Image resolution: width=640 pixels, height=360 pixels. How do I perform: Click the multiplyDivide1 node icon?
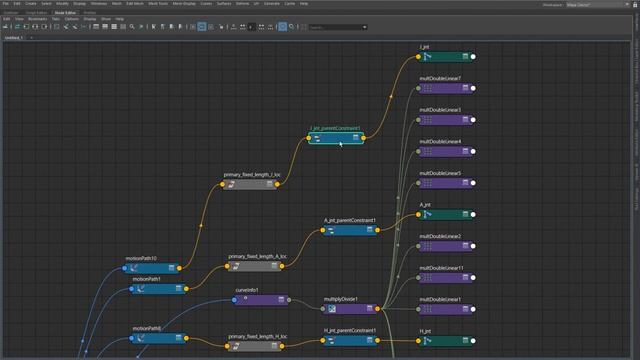332,309
